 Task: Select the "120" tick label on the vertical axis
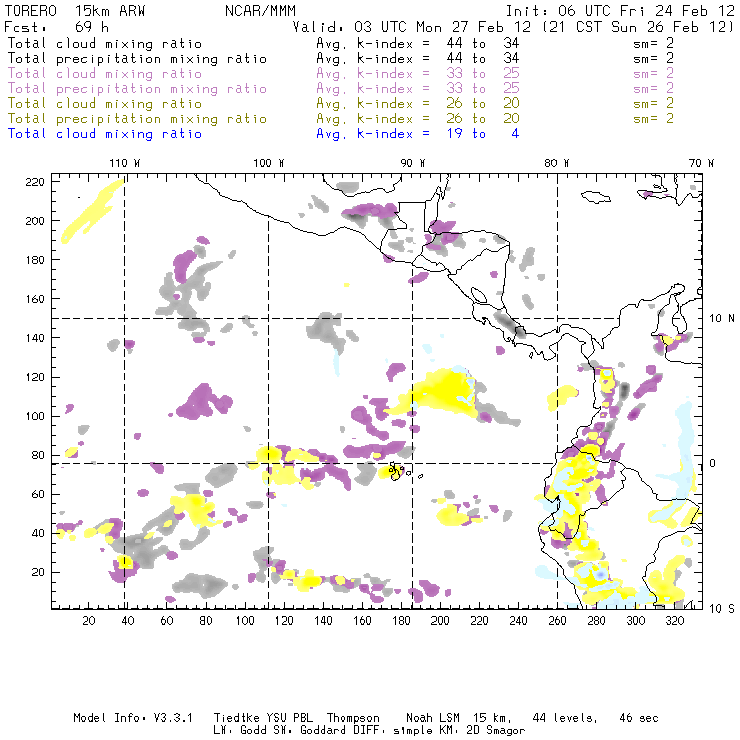coord(35,377)
